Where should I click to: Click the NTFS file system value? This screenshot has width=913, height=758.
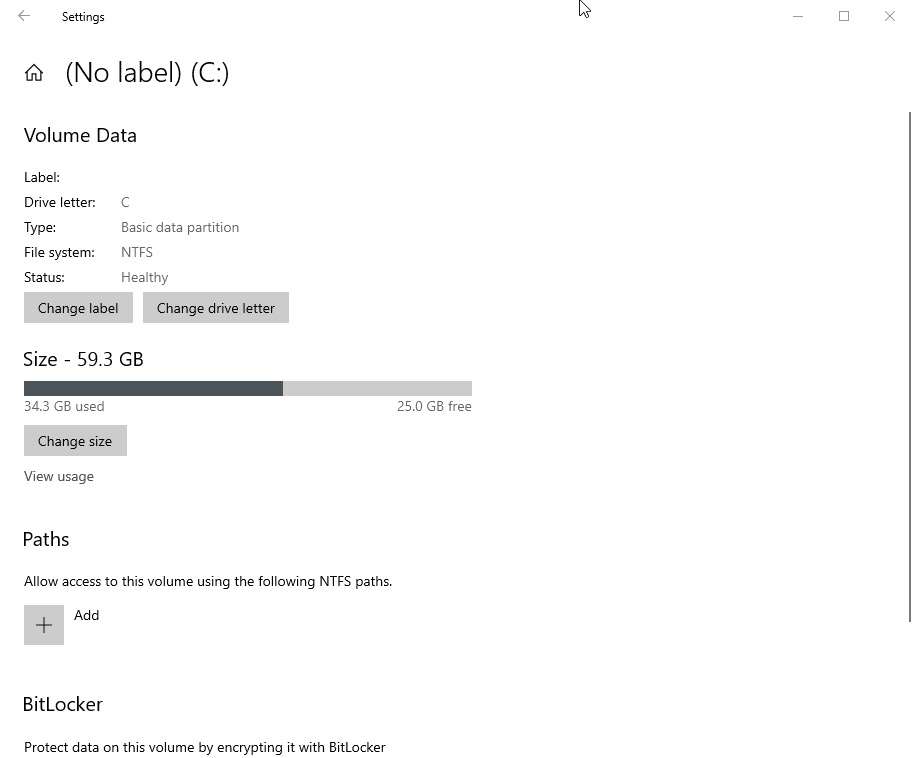pyautogui.click(x=136, y=252)
